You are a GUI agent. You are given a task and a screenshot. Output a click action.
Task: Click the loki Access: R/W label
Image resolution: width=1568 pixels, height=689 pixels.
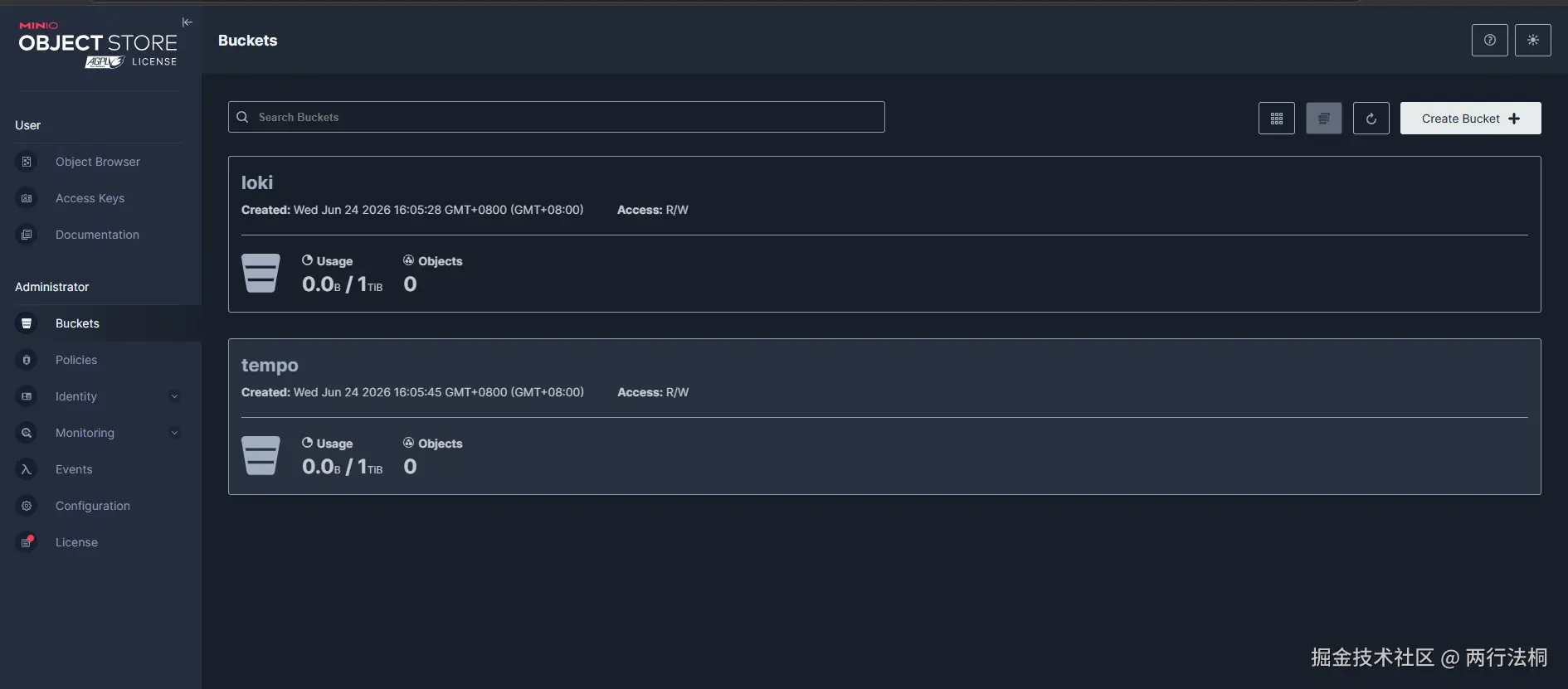tap(653, 210)
